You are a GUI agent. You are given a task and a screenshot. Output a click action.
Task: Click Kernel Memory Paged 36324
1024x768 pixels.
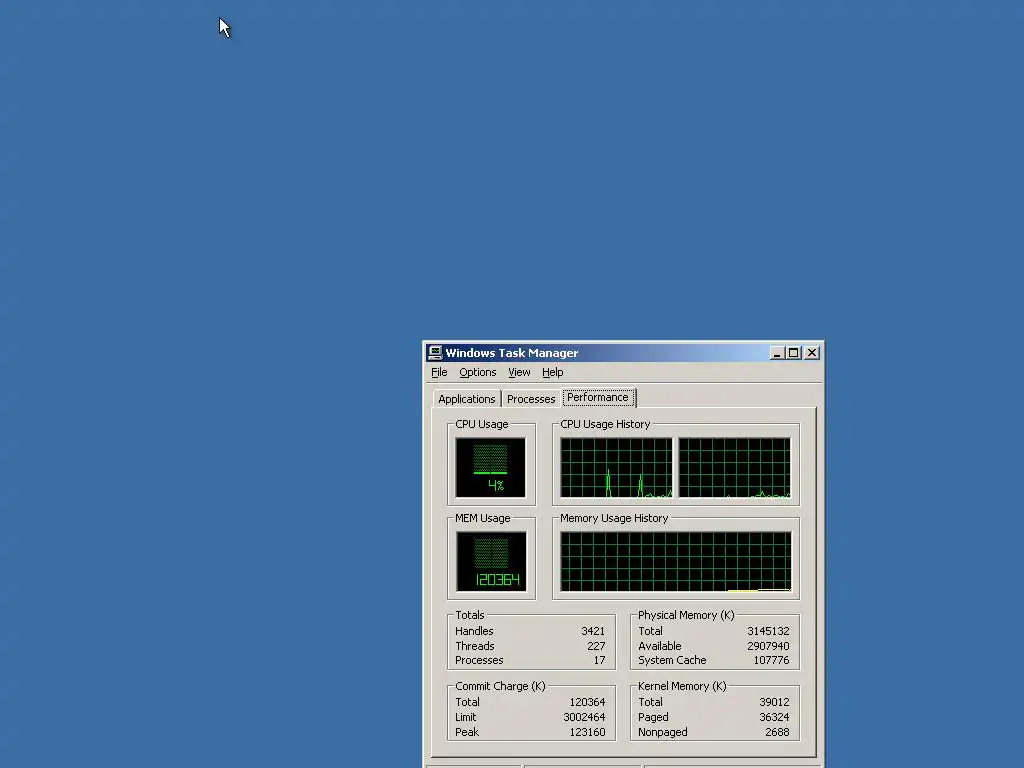coord(774,717)
